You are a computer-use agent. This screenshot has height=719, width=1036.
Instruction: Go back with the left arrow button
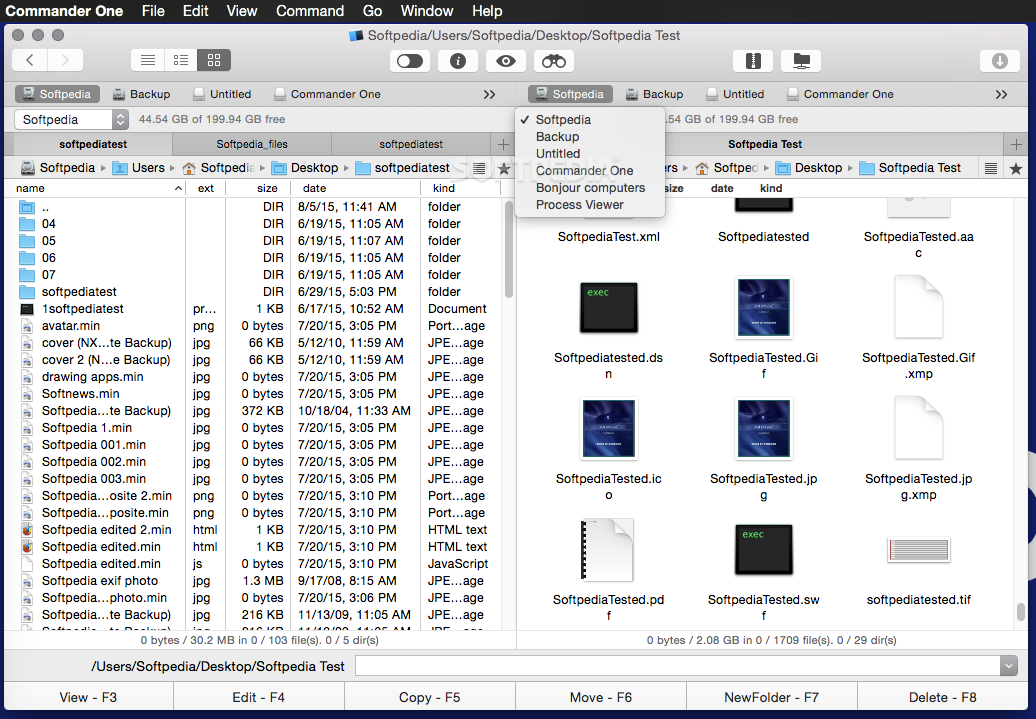coord(30,60)
